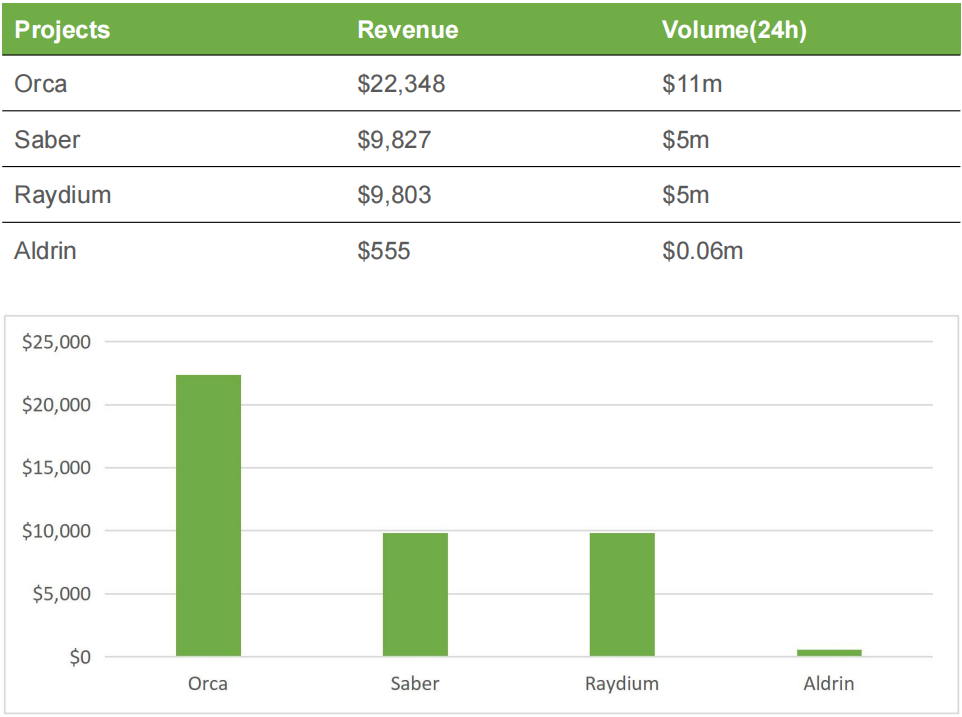The height and width of the screenshot is (717, 962).
Task: Select the green Orca bar in the chart
Action: coord(209,516)
